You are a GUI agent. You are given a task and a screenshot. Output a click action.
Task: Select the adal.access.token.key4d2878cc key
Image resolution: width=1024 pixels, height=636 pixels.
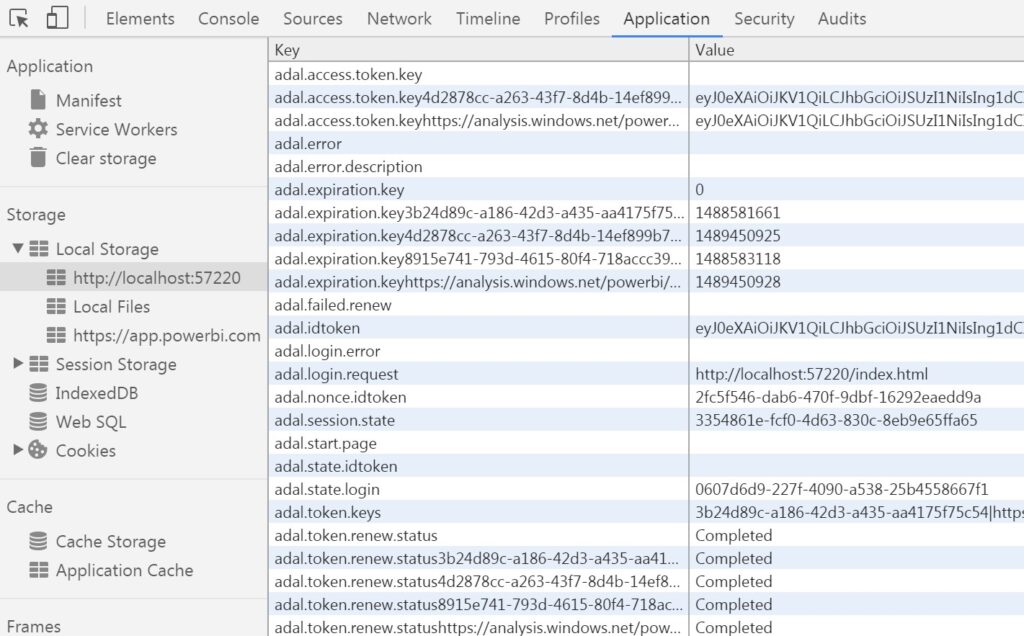477,97
